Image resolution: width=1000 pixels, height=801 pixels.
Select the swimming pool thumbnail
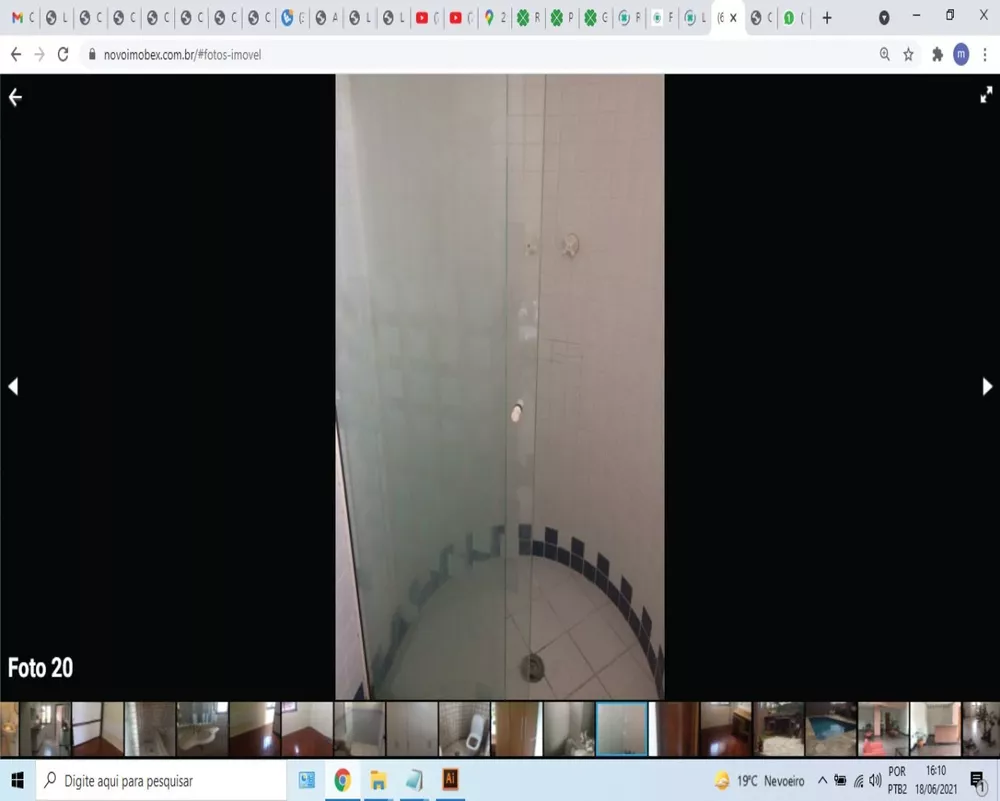pyautogui.click(x=830, y=729)
